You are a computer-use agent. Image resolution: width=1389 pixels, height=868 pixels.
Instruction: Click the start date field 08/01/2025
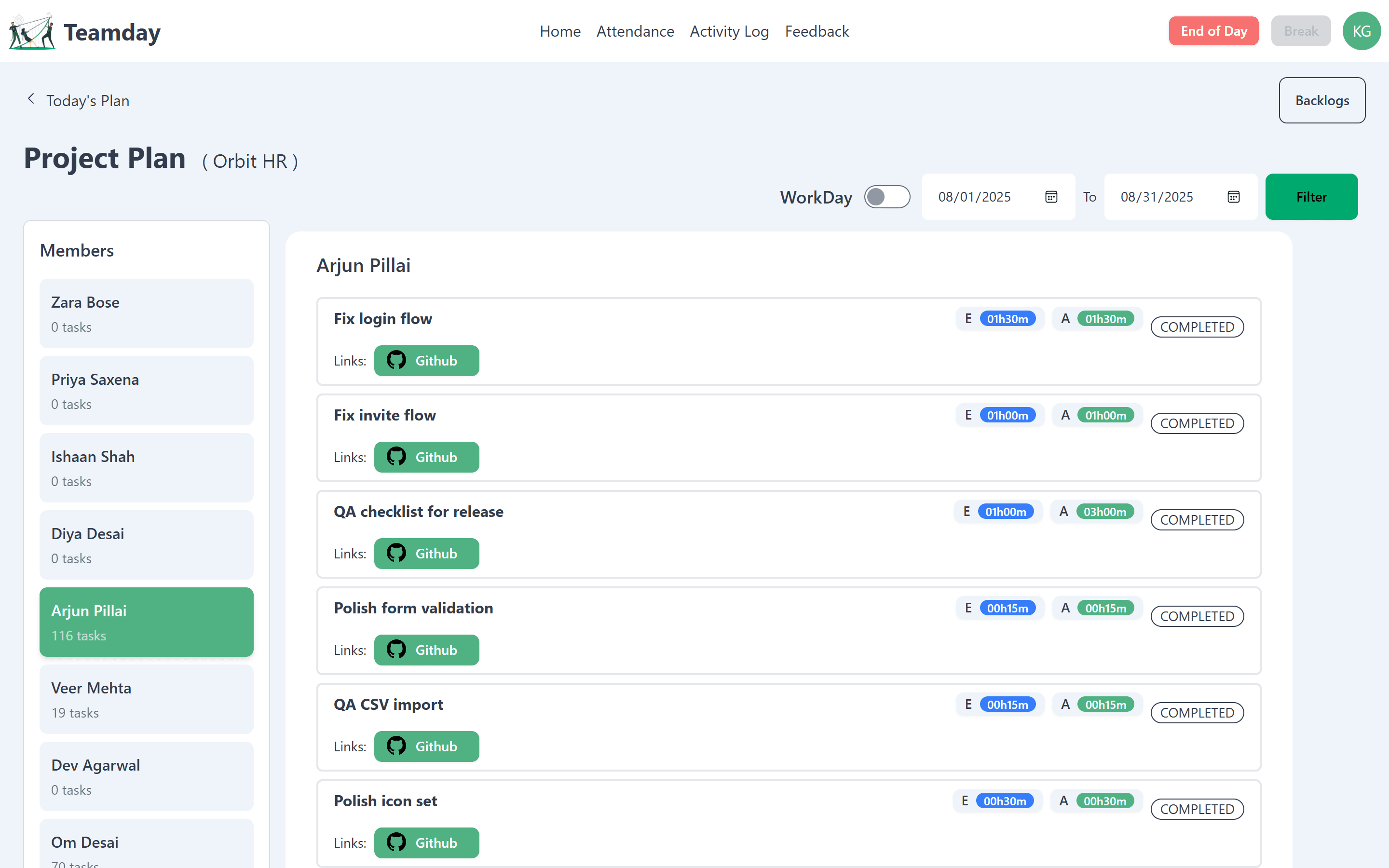998,197
